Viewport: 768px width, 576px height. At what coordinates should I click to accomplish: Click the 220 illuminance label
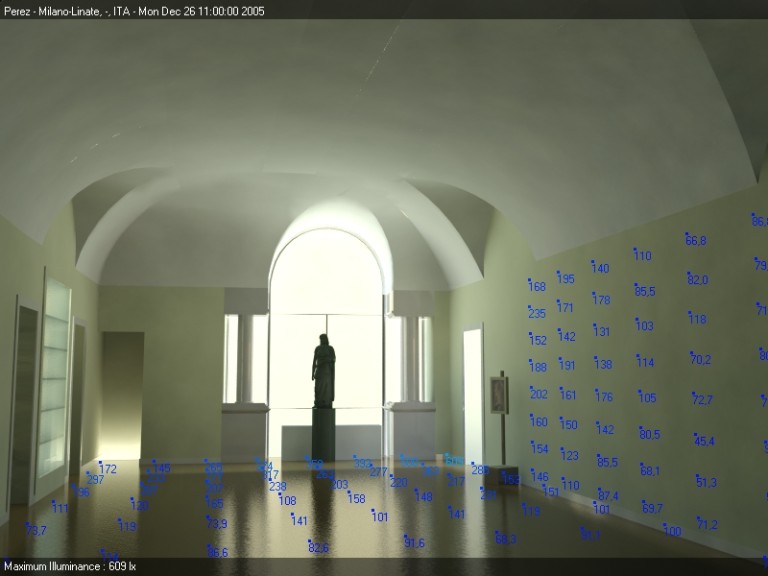[399, 482]
